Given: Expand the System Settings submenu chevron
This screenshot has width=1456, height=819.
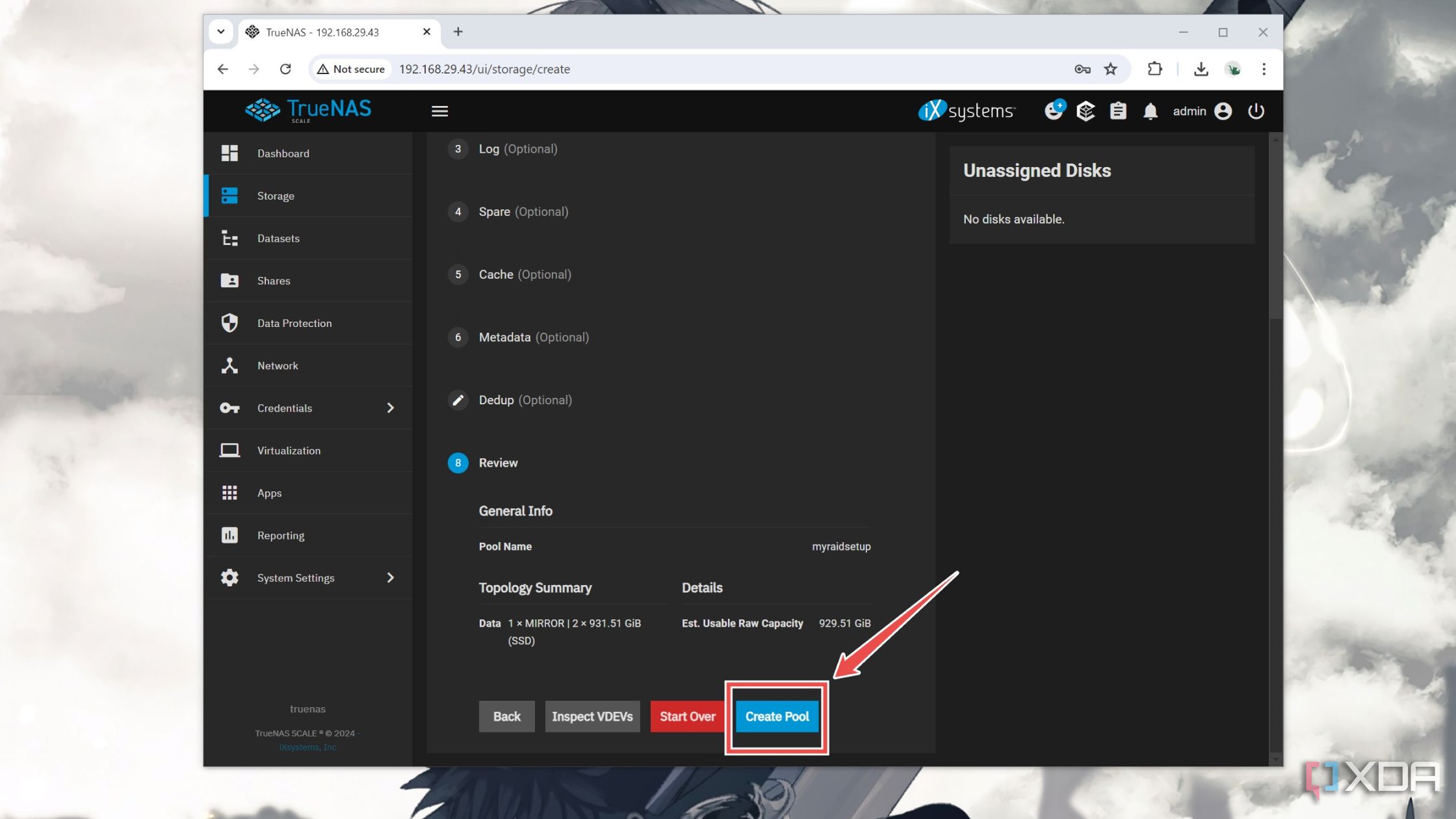Looking at the screenshot, I should click(390, 577).
